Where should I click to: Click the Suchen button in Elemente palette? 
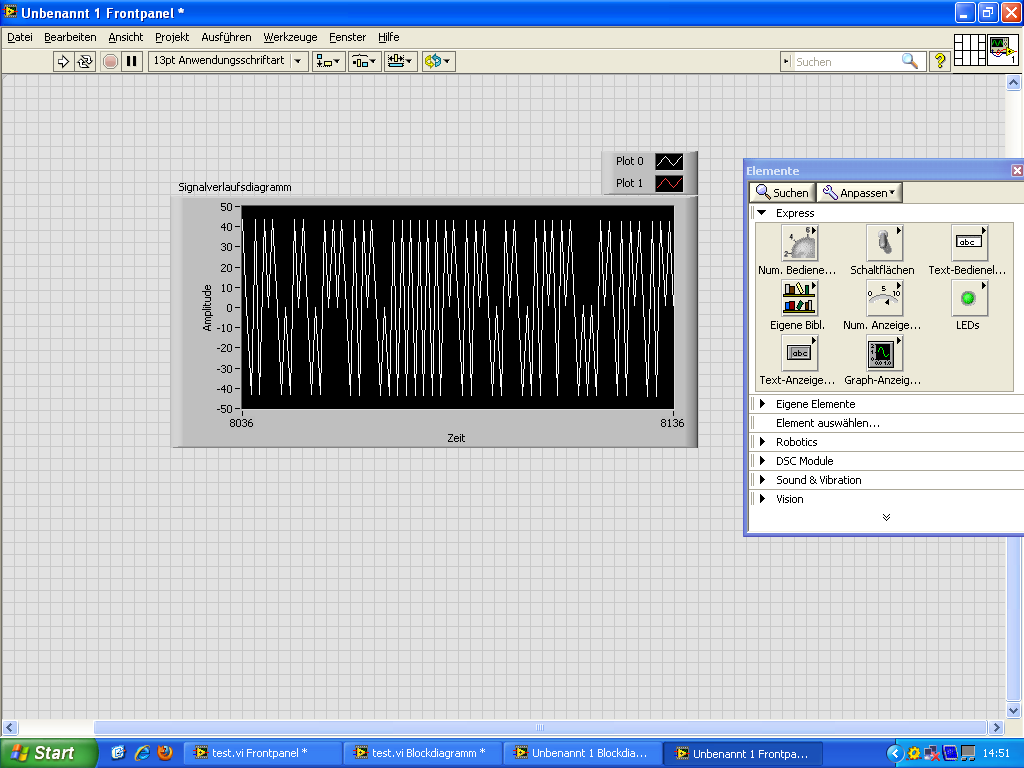point(782,193)
